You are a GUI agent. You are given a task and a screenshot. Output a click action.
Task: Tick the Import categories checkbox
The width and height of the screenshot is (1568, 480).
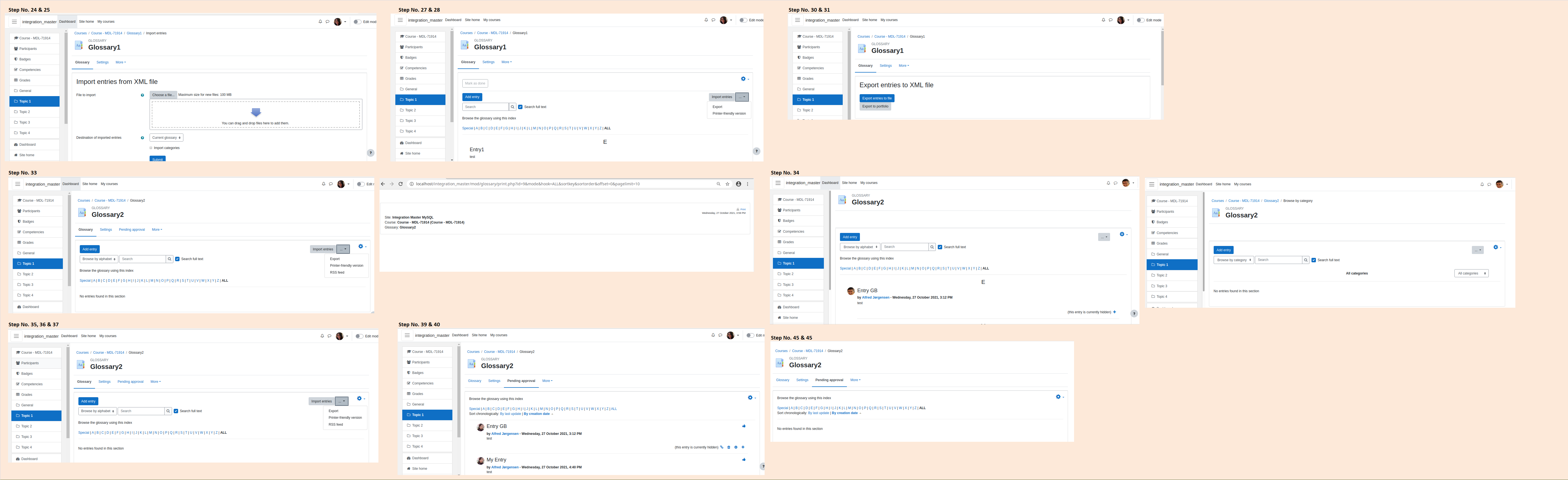coord(151,148)
